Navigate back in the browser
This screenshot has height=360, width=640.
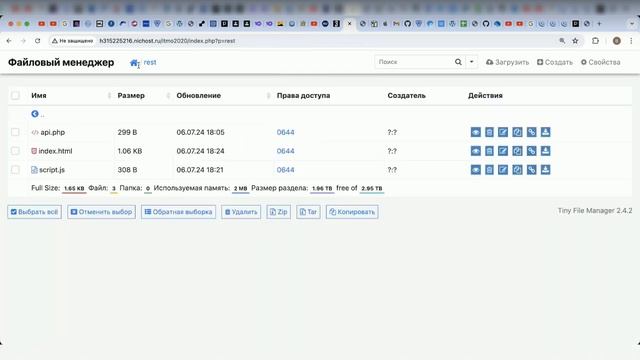9,41
